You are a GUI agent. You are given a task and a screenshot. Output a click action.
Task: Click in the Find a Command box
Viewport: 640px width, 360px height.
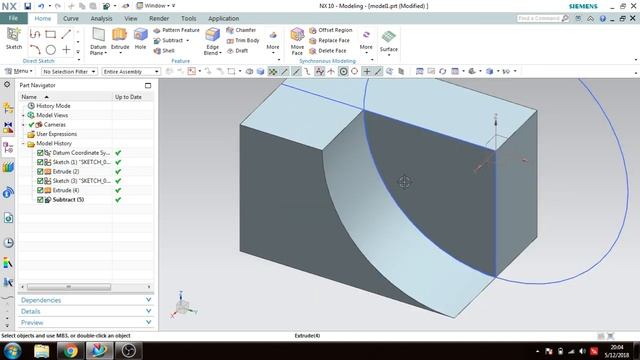(x=539, y=18)
